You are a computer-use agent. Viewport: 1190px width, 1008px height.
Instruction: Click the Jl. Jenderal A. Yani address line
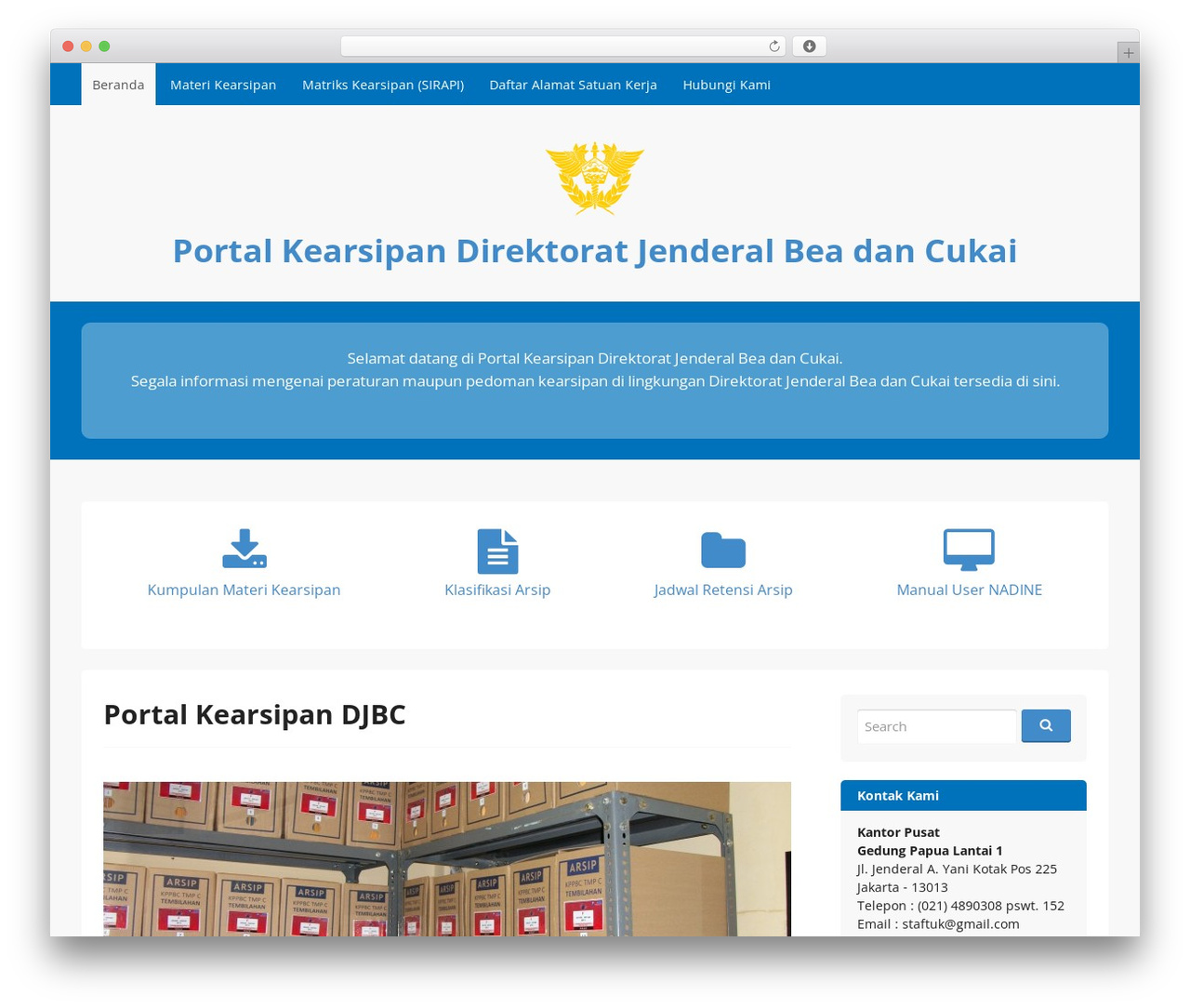[x=957, y=869]
